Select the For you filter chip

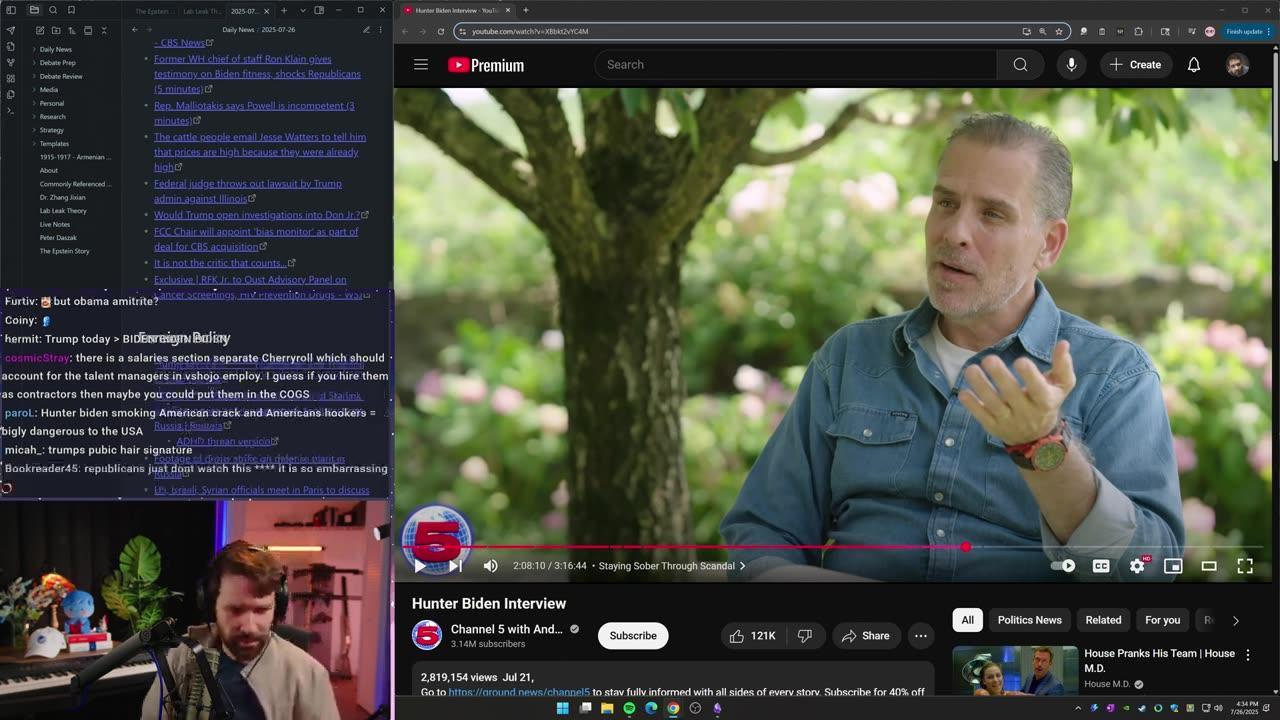pos(1162,620)
